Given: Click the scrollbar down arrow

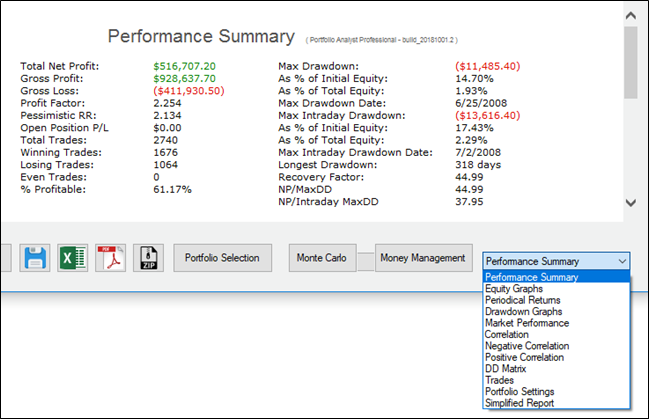Looking at the screenshot, I should tap(629, 202).
